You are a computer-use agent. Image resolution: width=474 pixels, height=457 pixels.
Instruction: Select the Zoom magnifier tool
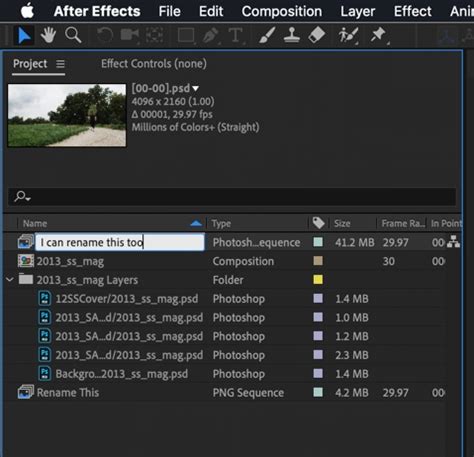click(x=73, y=35)
